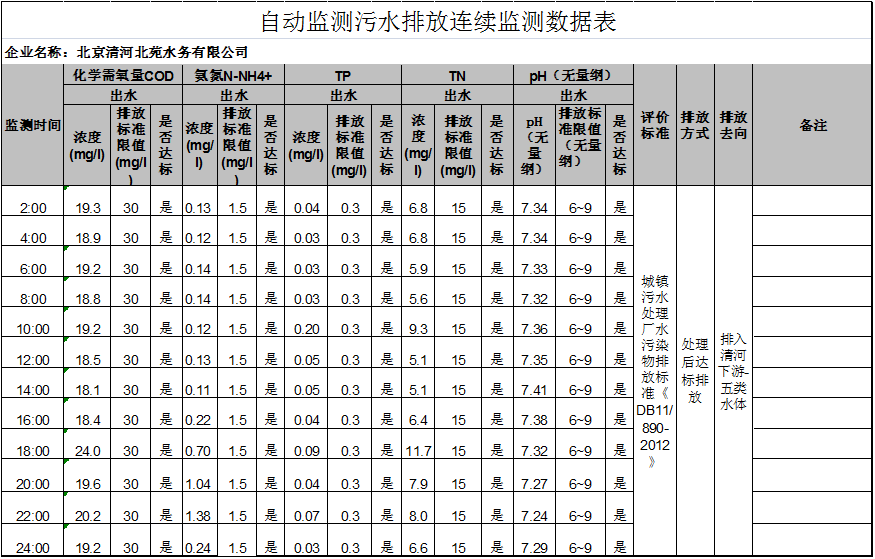Select ammonia value 1.38 in 22:00 row
The height and width of the screenshot is (559, 875).
[x=200, y=508]
